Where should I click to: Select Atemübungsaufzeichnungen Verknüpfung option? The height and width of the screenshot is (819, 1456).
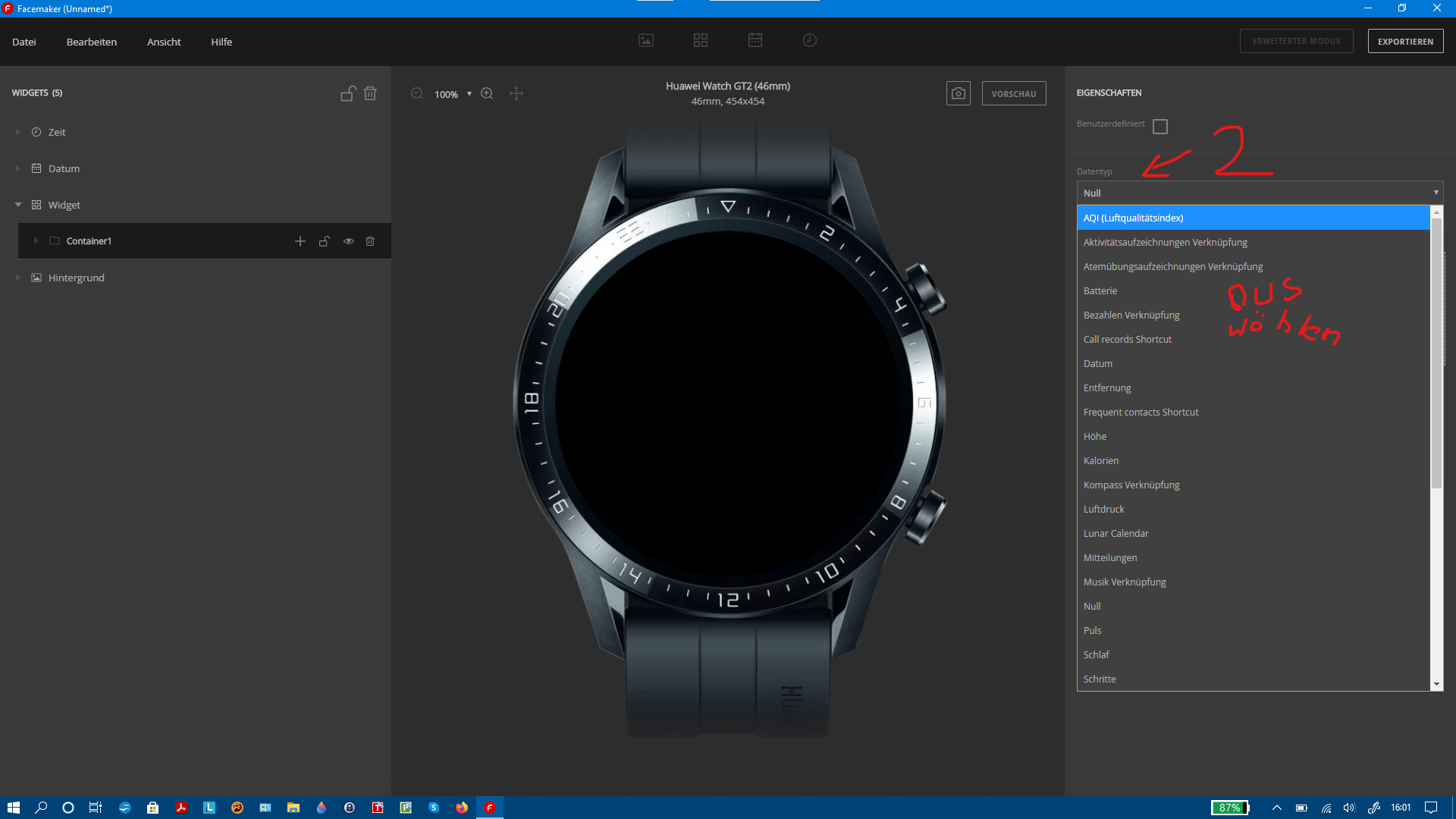tap(1254, 266)
